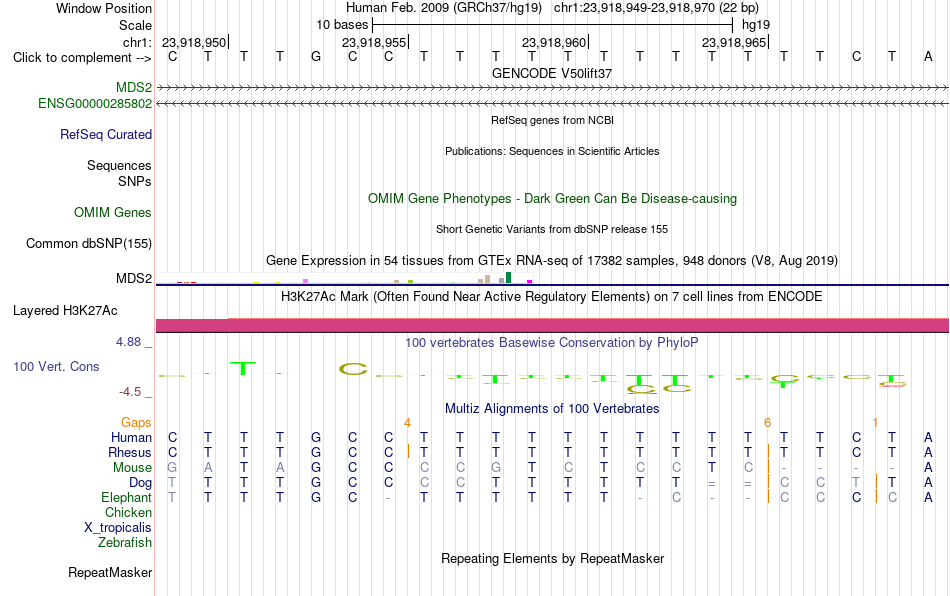Click the final A base in sequence ruler
Image resolution: width=950 pixels, height=596 pixels.
[928, 57]
